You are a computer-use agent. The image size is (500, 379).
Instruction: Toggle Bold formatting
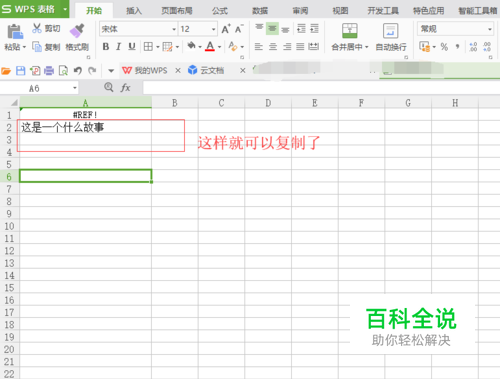pyautogui.click(x=106, y=47)
